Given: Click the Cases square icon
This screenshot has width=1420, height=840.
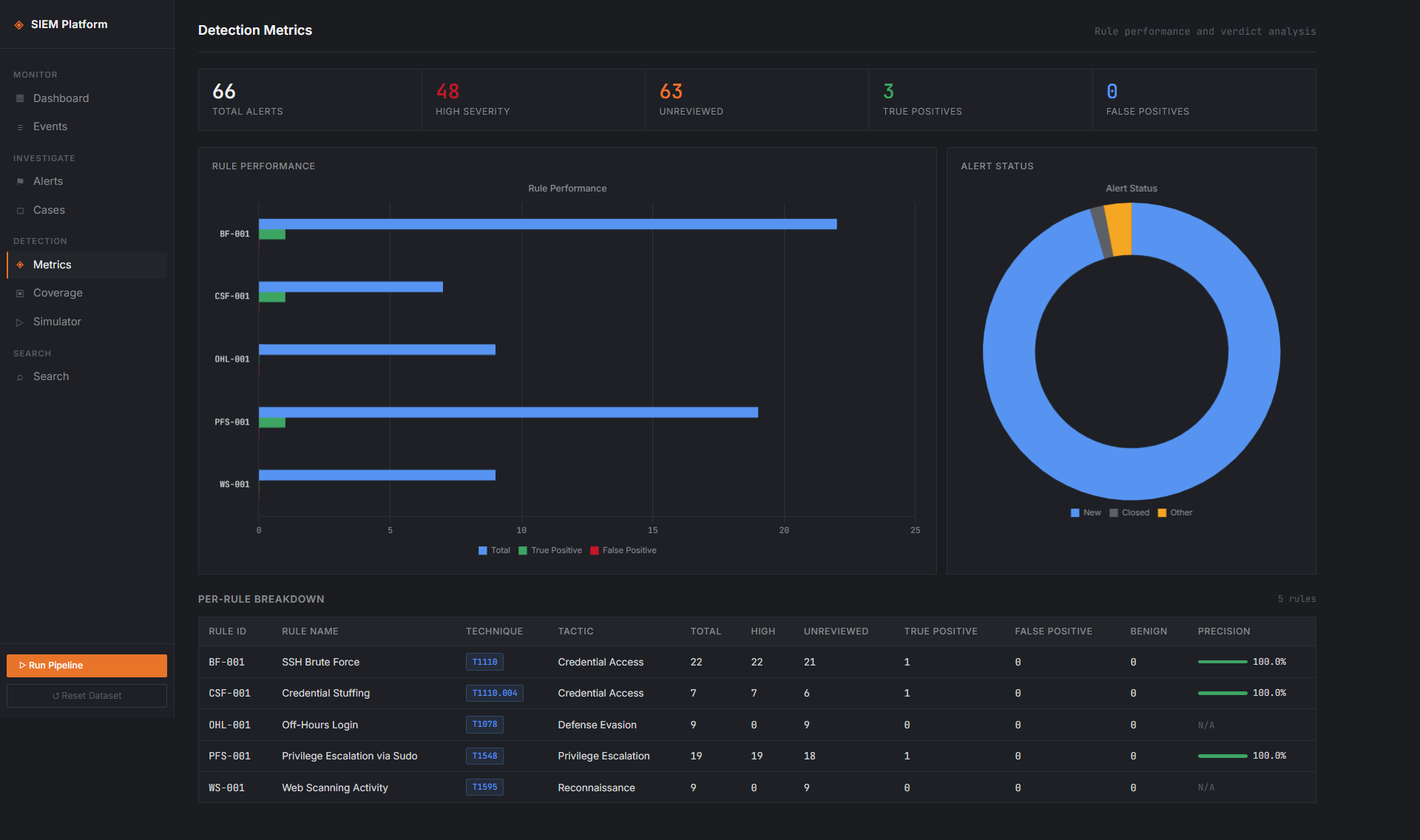Looking at the screenshot, I should tap(20, 211).
